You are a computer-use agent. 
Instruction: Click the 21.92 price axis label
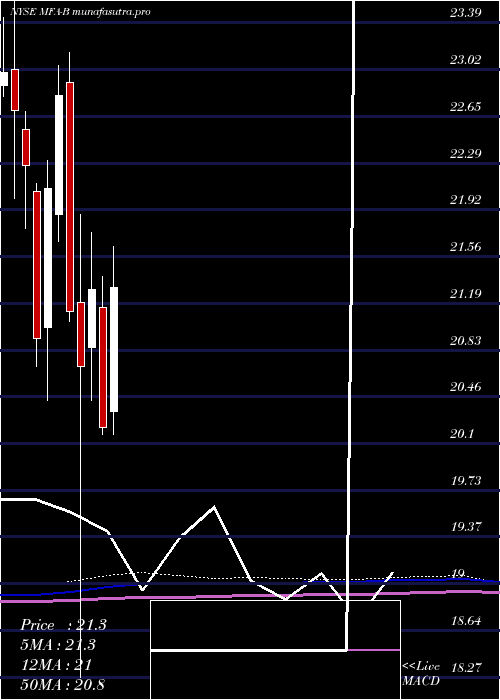coord(465,200)
